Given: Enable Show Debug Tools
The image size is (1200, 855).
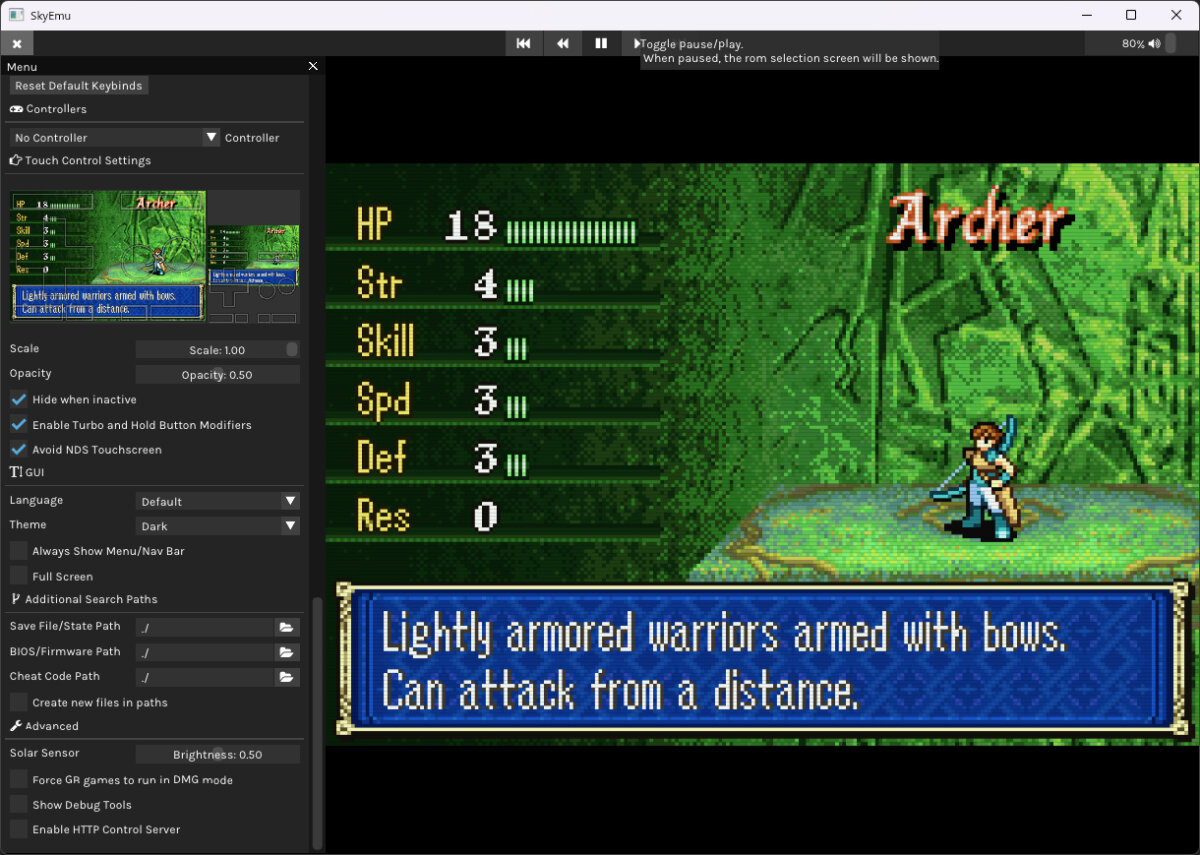Looking at the screenshot, I should (x=19, y=805).
